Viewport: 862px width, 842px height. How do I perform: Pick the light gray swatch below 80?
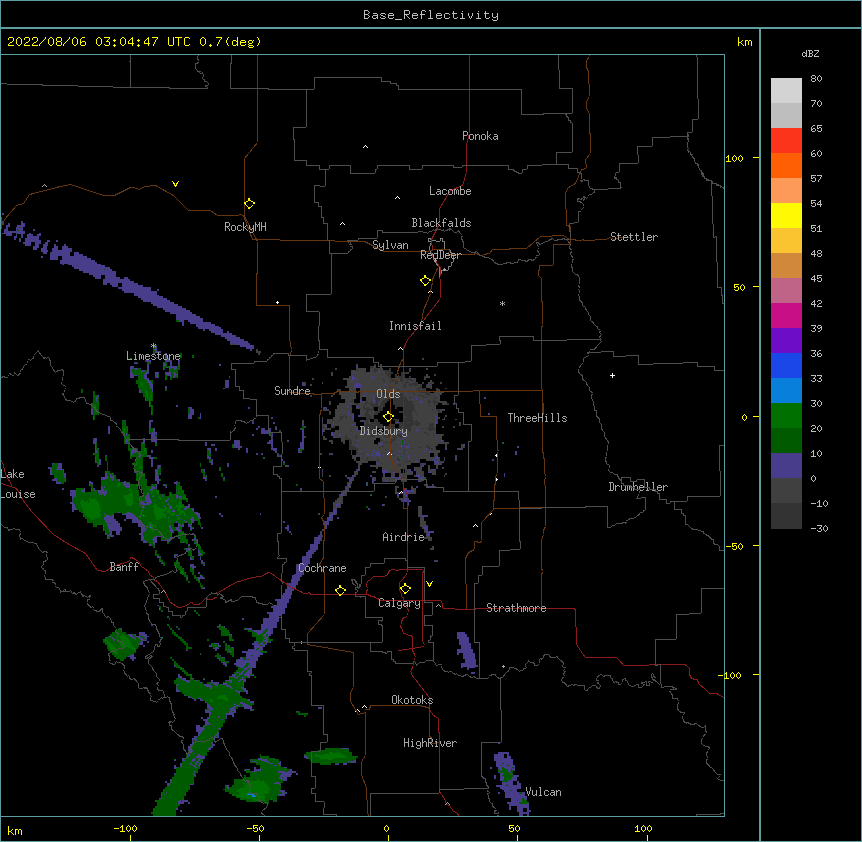click(786, 90)
